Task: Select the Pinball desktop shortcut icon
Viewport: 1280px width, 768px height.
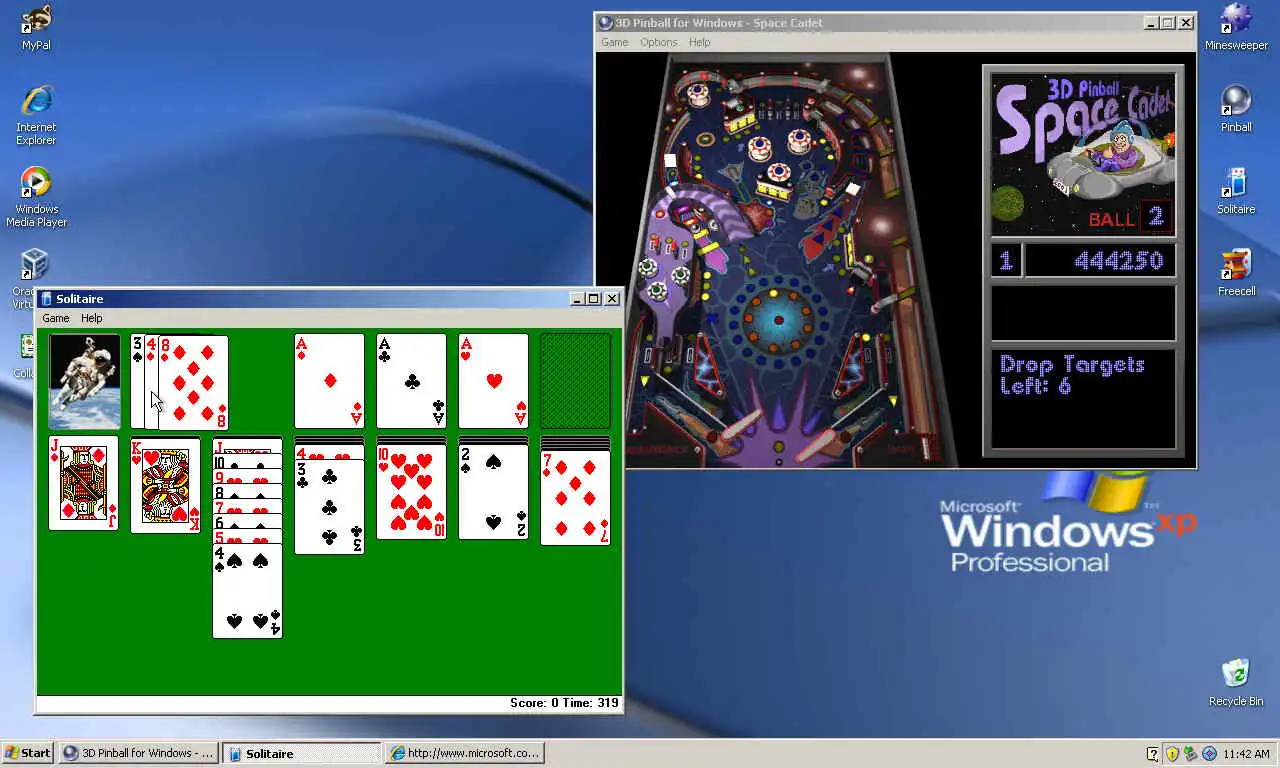Action: 1236,109
